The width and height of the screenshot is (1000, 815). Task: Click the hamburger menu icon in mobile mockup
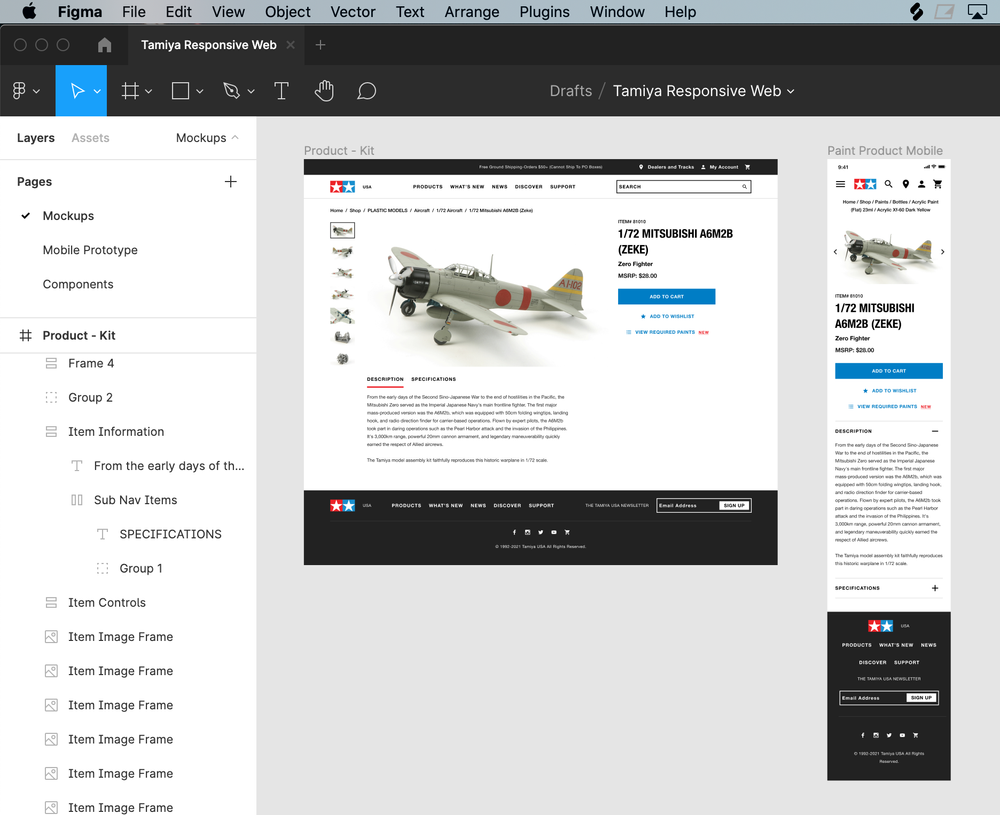[841, 184]
